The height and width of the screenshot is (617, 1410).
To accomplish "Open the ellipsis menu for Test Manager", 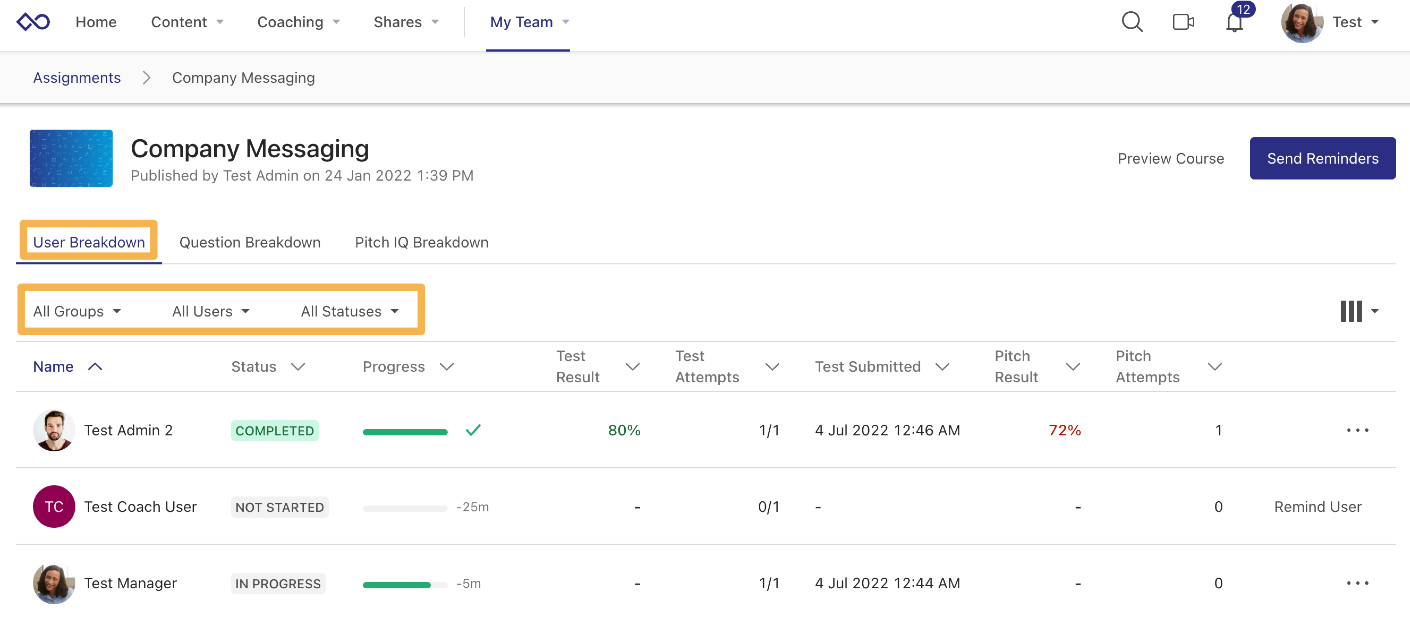I will point(1357,583).
